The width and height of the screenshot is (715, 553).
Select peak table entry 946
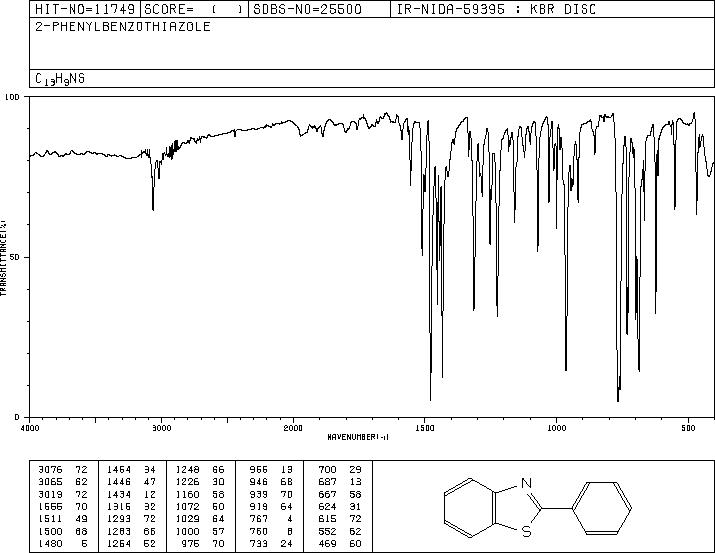click(x=269, y=482)
